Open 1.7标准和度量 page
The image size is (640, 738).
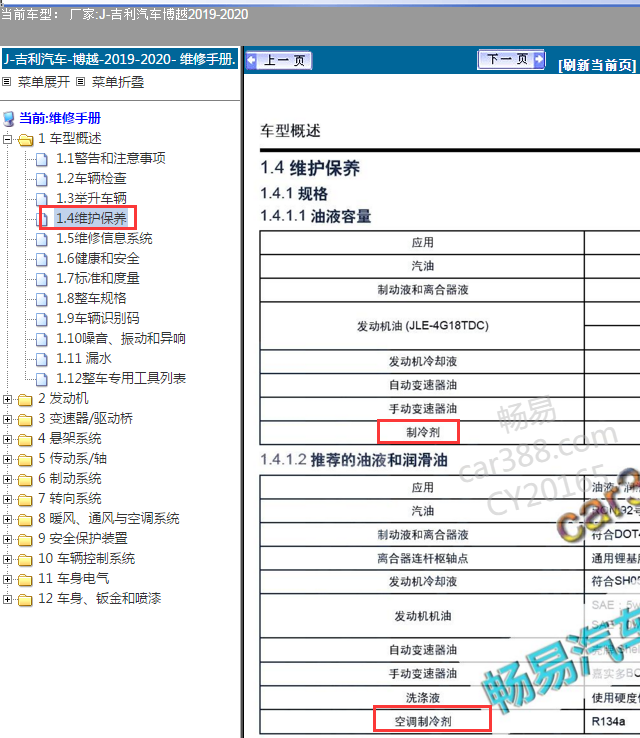point(98,279)
